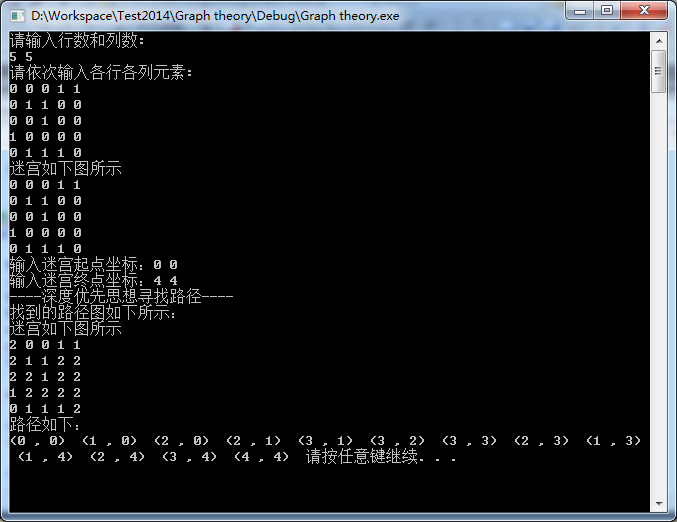Click the start coordinate '0 0' line
The height and width of the screenshot is (522, 677).
[93, 265]
